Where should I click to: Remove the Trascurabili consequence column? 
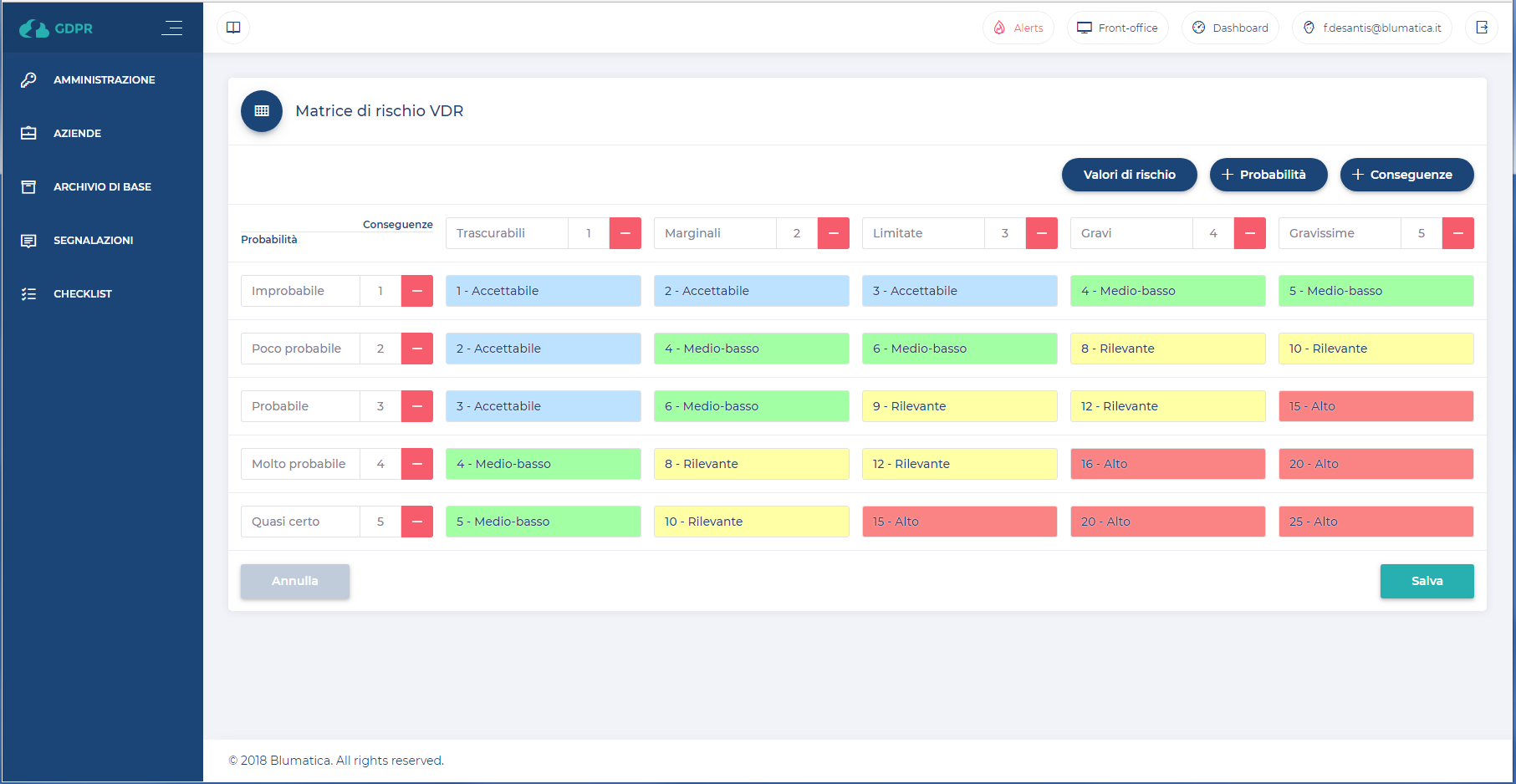625,233
